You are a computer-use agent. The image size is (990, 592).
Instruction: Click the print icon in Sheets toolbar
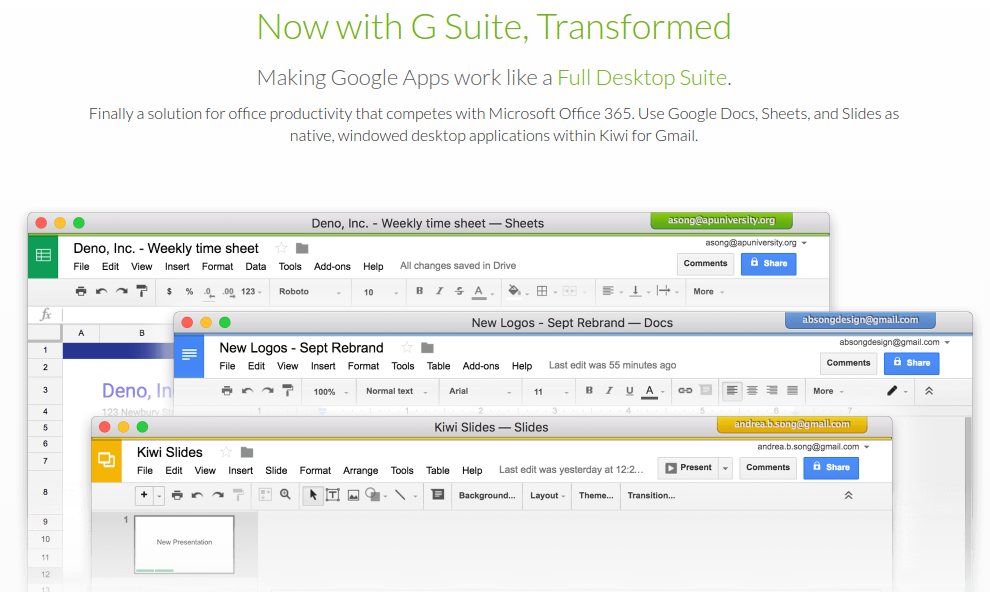point(81,291)
